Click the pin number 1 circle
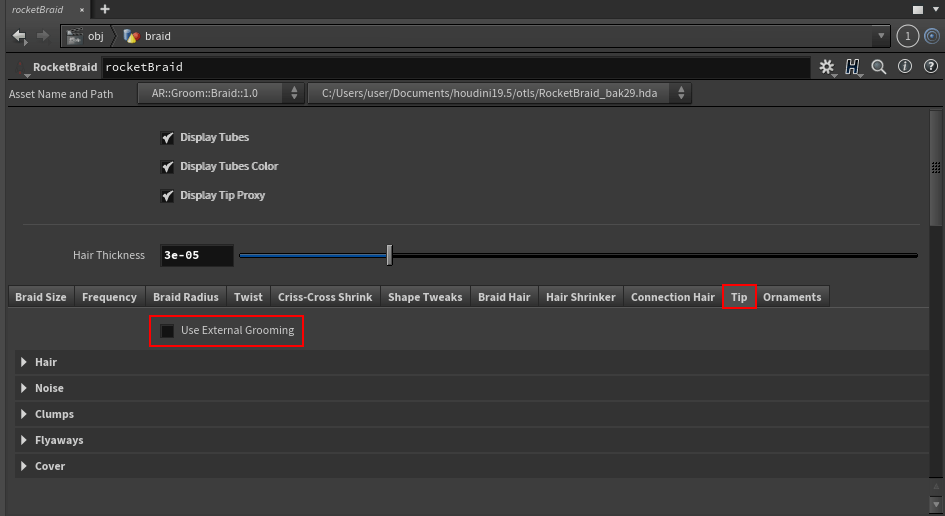Image resolution: width=945 pixels, height=516 pixels. coord(908,36)
